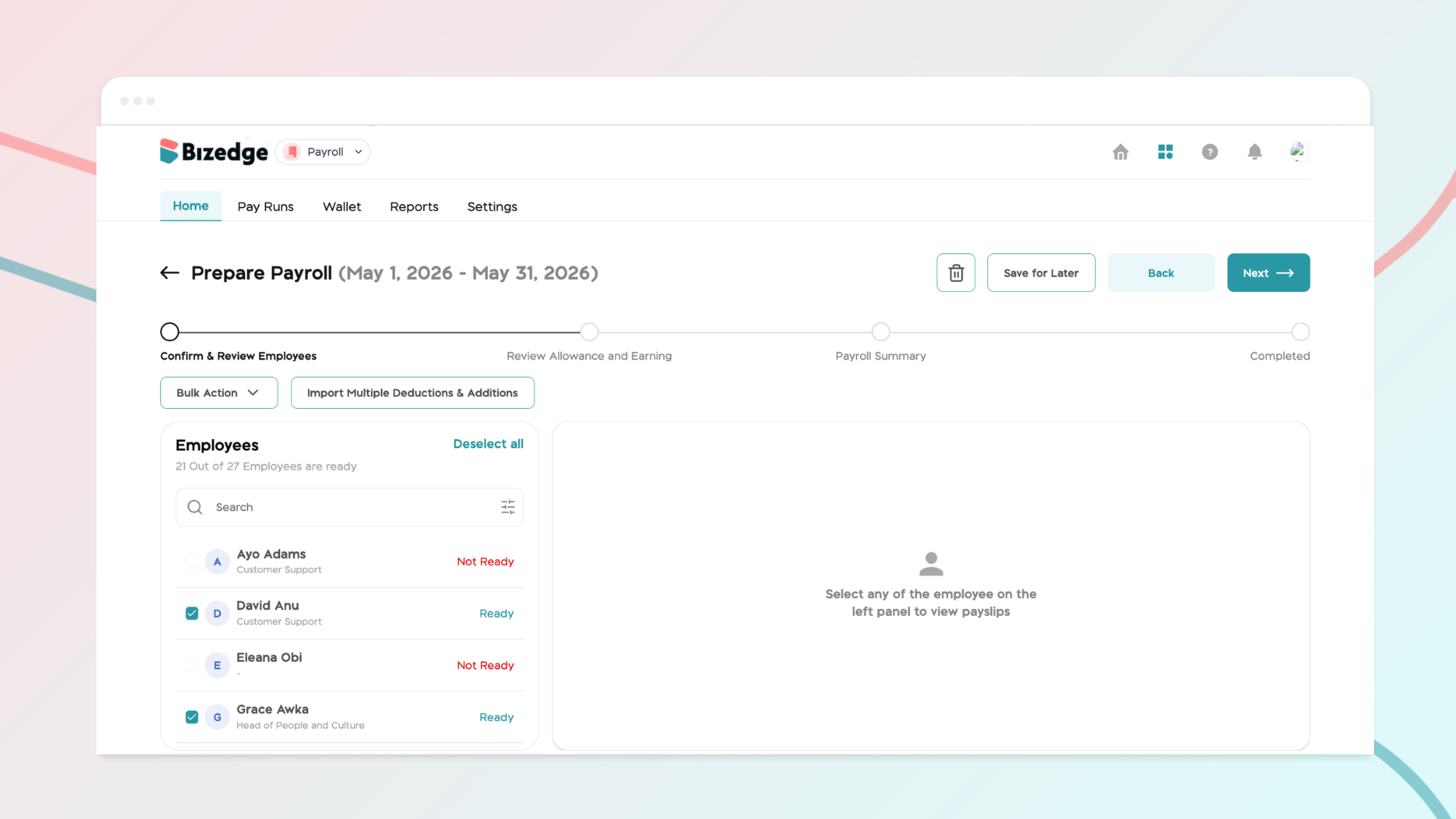The height and width of the screenshot is (819, 1456).
Task: Go to the home icon in header
Action: pyautogui.click(x=1120, y=152)
